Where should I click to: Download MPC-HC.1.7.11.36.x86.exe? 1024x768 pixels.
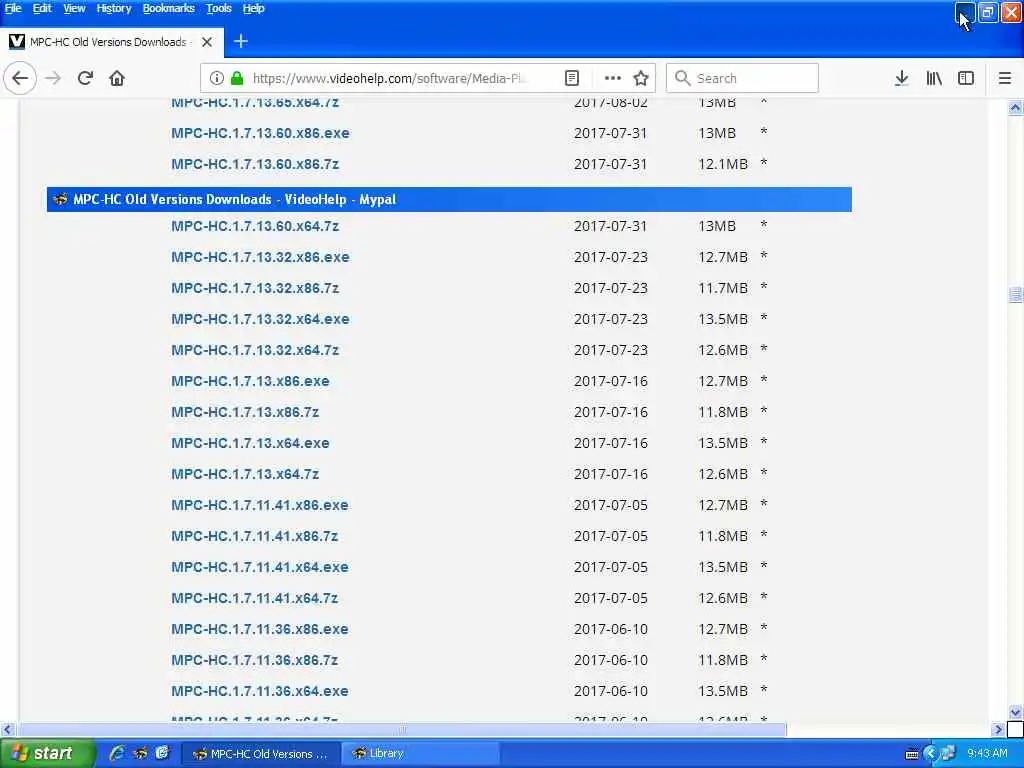260,630
